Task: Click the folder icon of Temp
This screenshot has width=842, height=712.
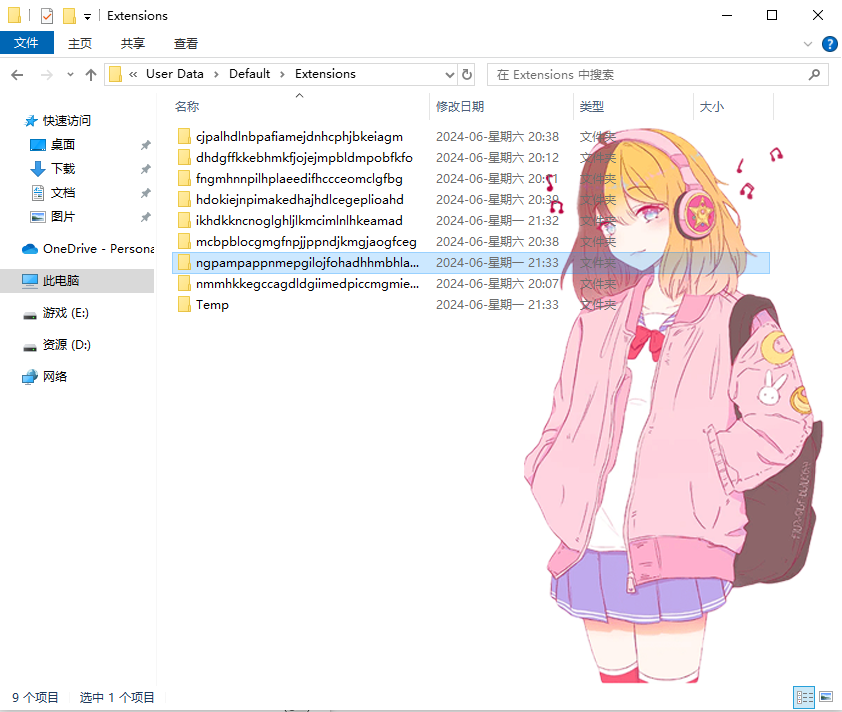Action: point(184,304)
